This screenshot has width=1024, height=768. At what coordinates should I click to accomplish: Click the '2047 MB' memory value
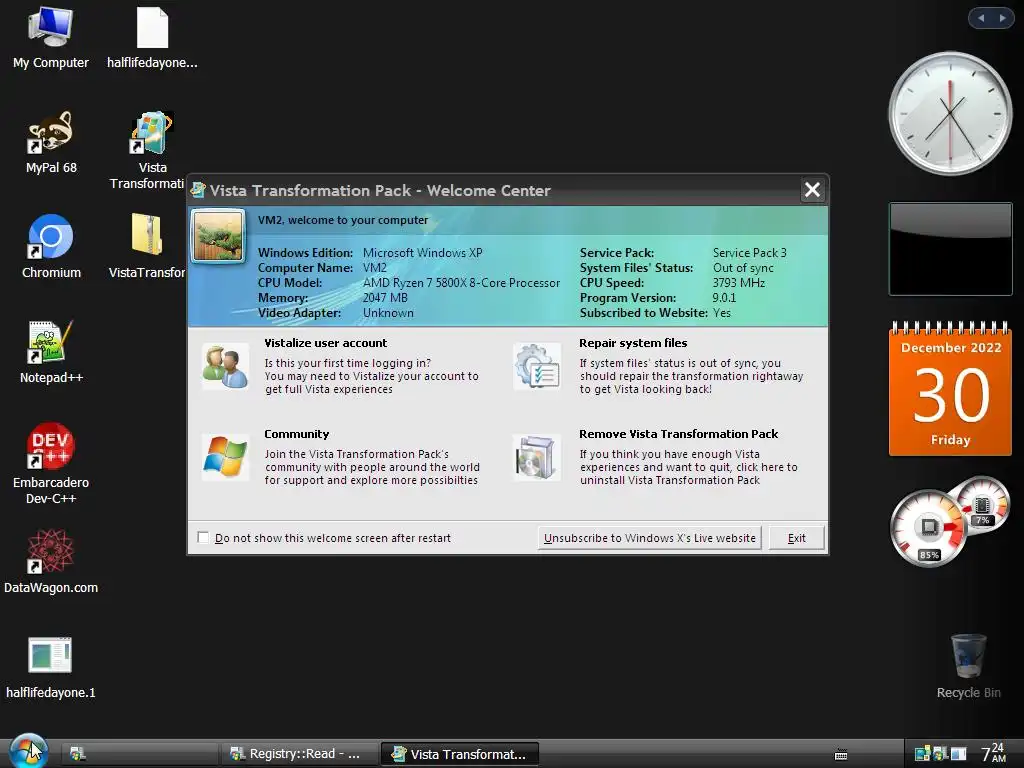385,298
